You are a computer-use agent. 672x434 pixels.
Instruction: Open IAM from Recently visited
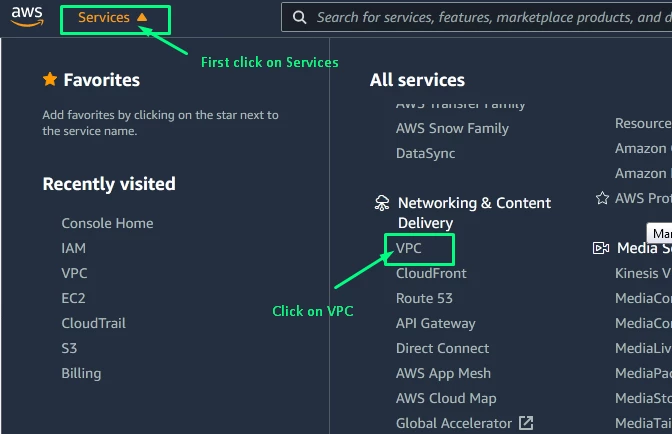73,248
